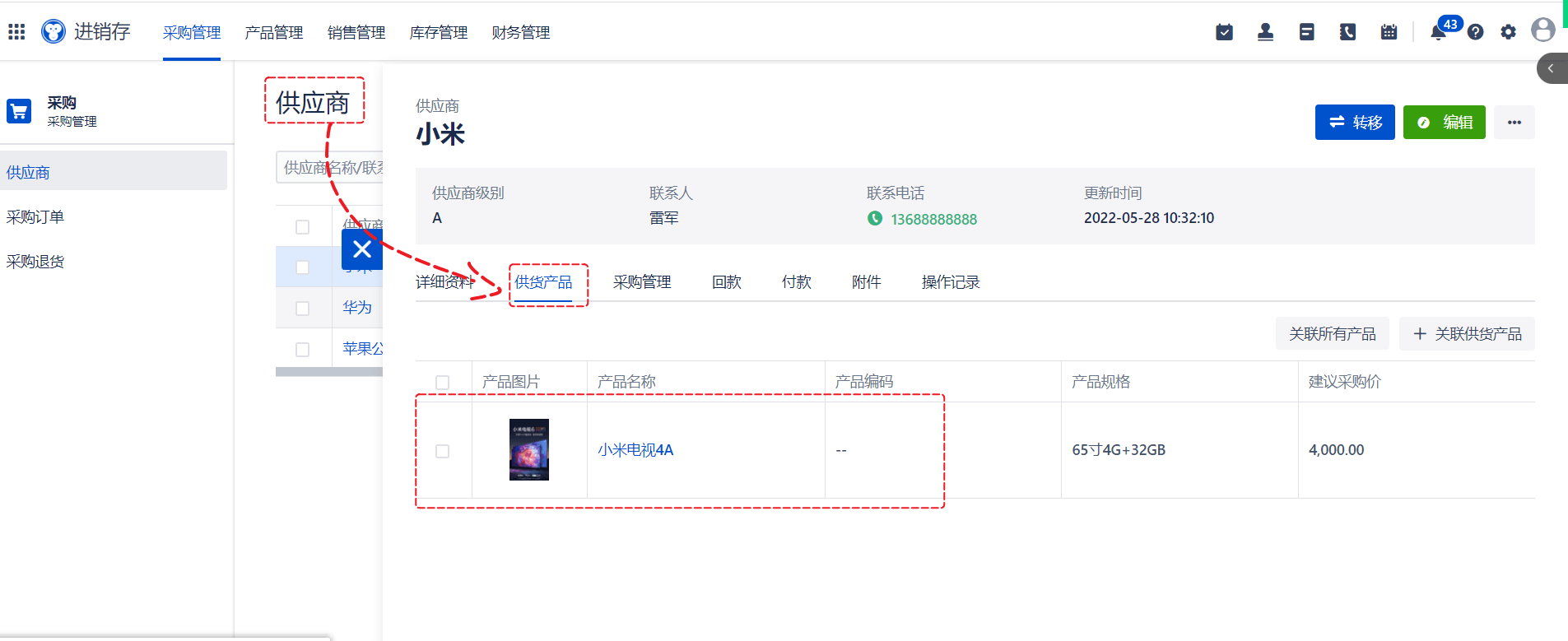Open the 付款 tab
1568x641 pixels.
797,282
